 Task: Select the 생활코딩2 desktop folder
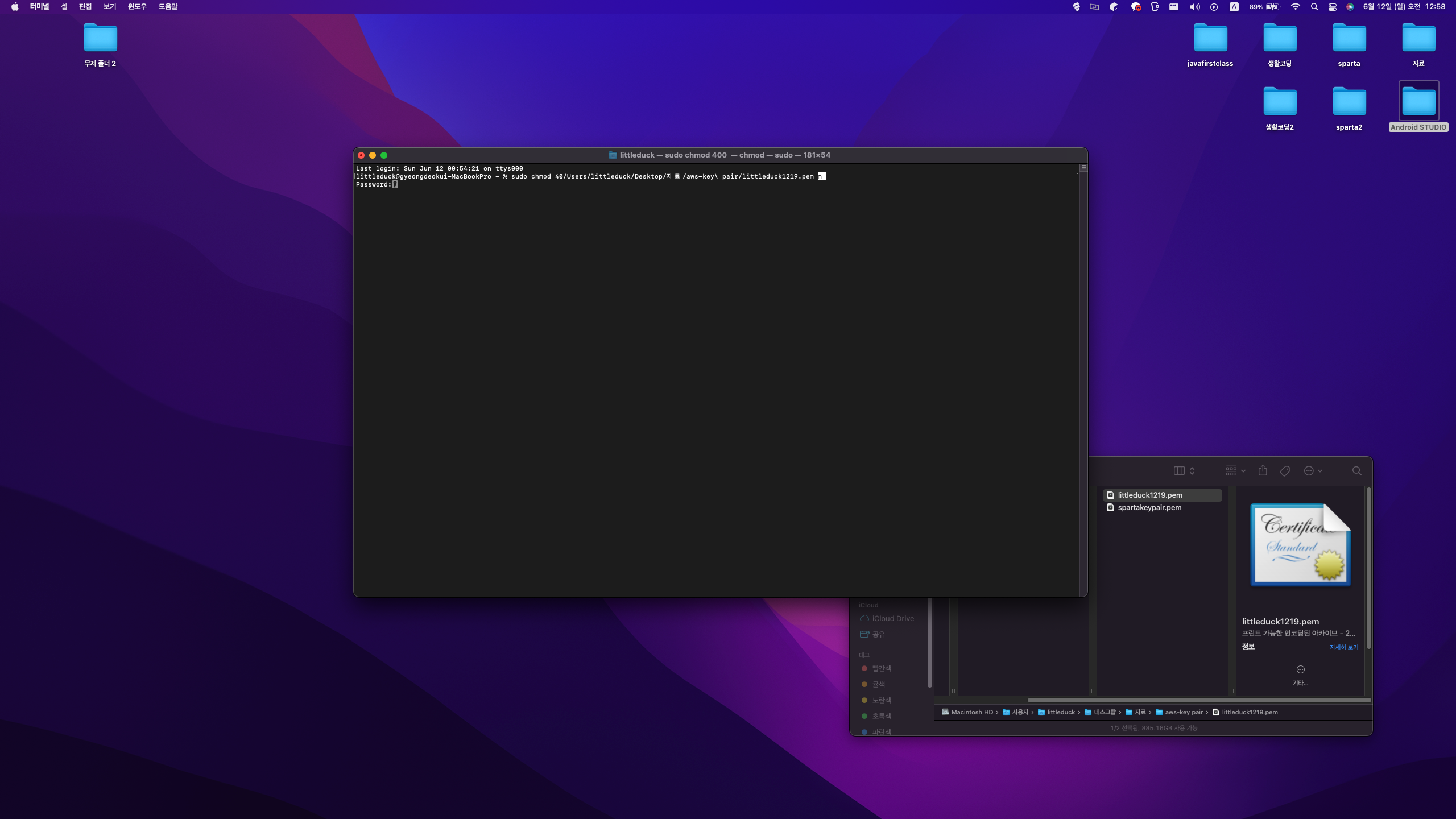tap(1280, 109)
